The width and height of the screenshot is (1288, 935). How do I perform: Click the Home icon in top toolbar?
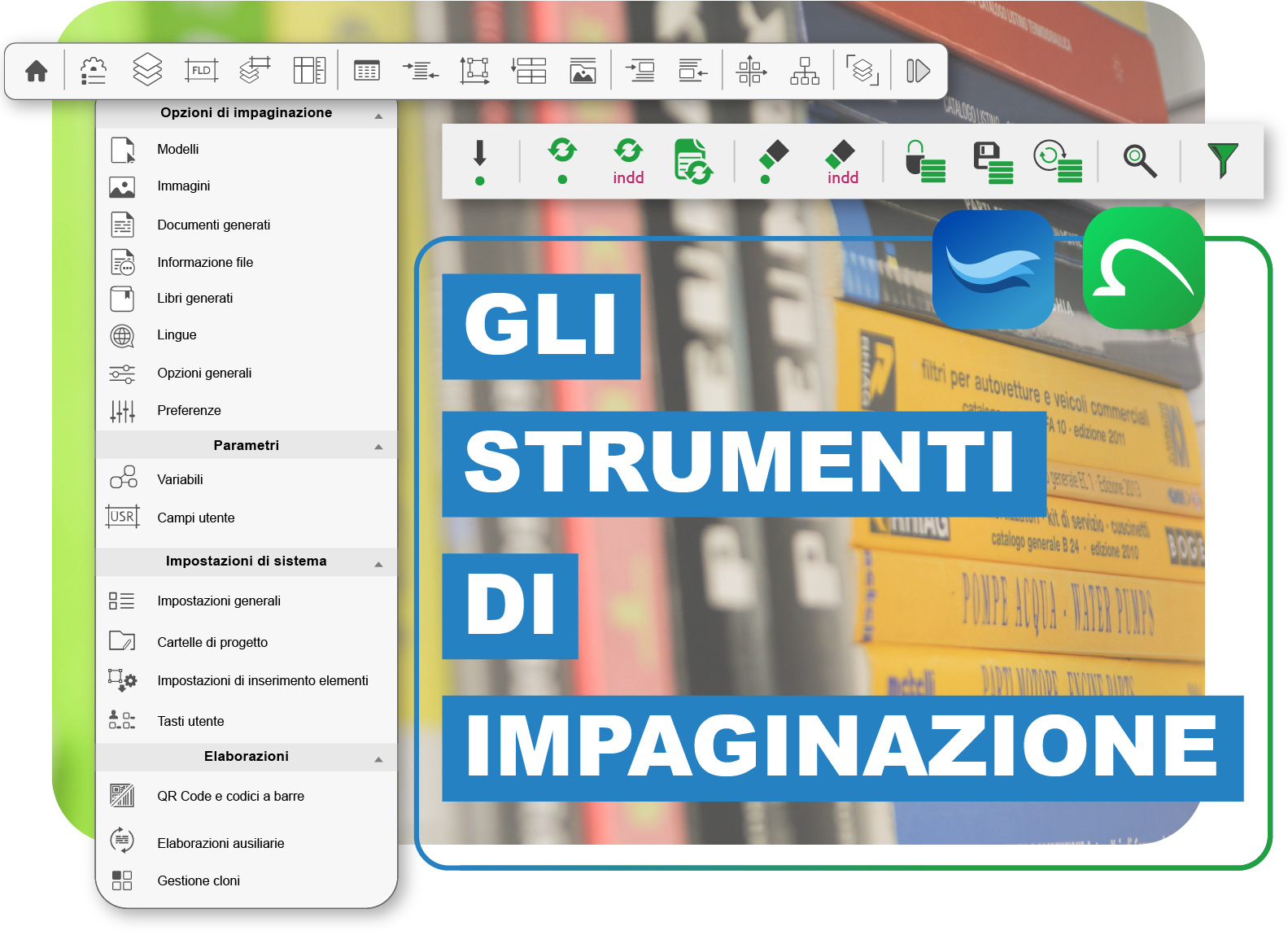click(37, 72)
